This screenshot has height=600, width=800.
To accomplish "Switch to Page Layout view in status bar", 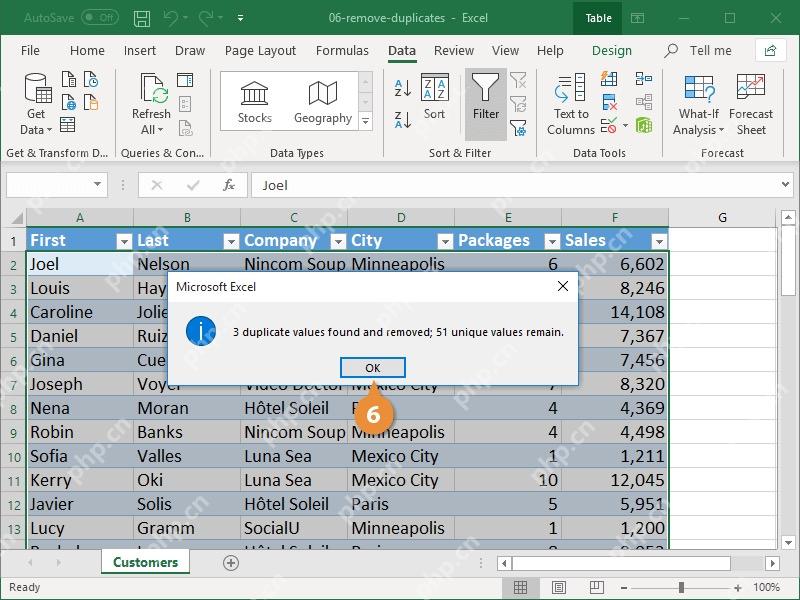I will [x=559, y=587].
